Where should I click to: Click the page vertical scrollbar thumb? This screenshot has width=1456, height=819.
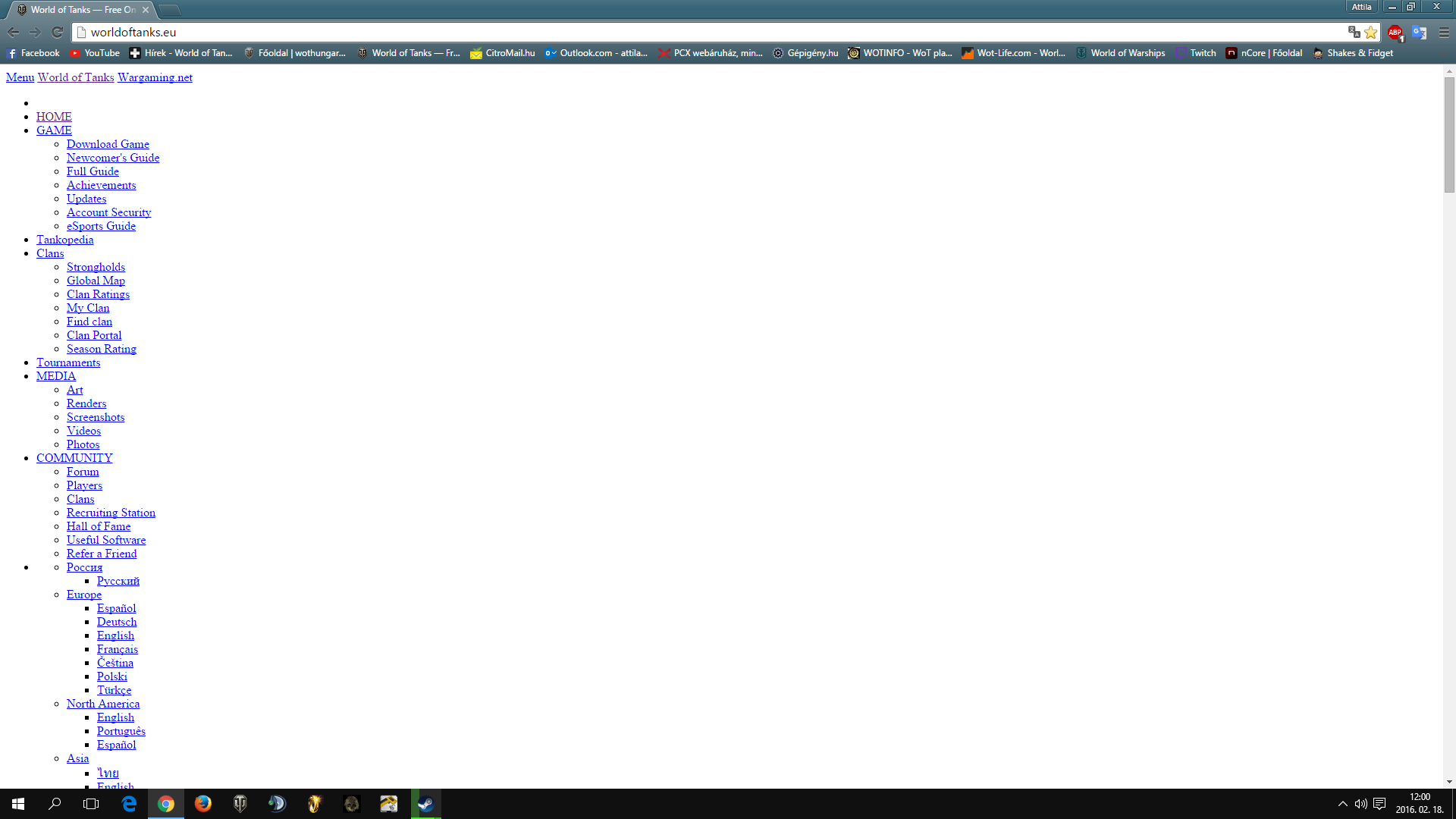1449,135
